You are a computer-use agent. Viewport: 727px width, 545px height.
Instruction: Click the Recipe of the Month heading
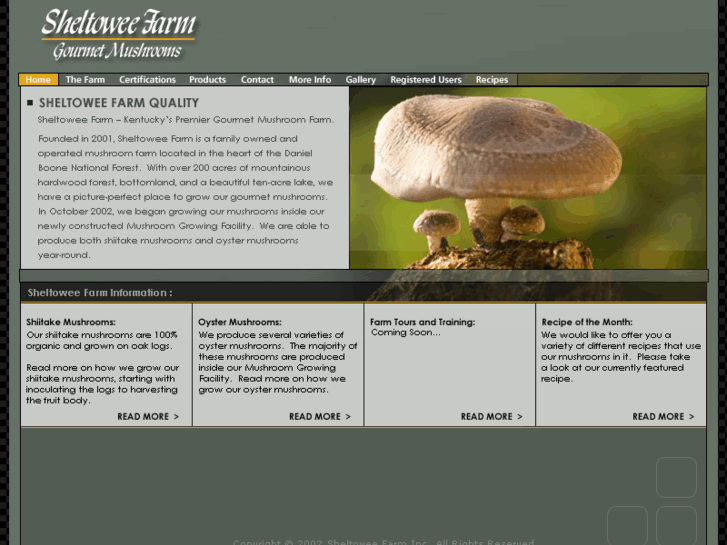pyautogui.click(x=587, y=322)
